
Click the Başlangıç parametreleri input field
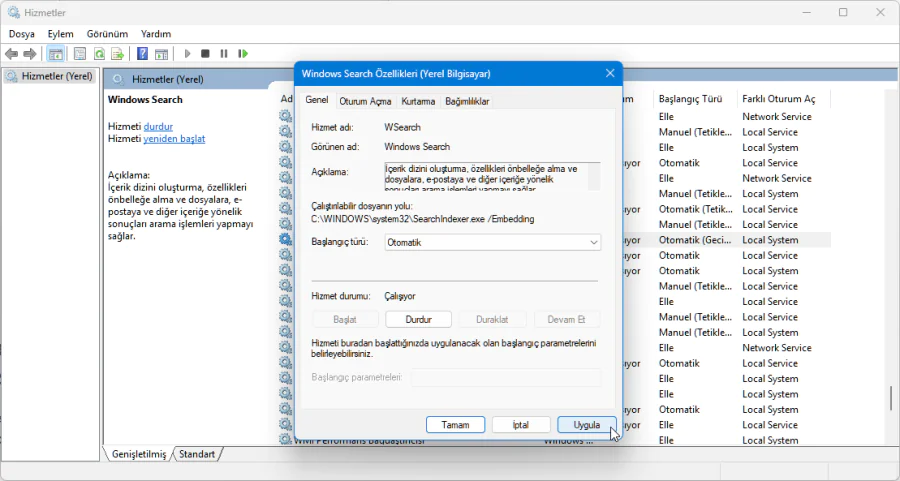click(506, 378)
